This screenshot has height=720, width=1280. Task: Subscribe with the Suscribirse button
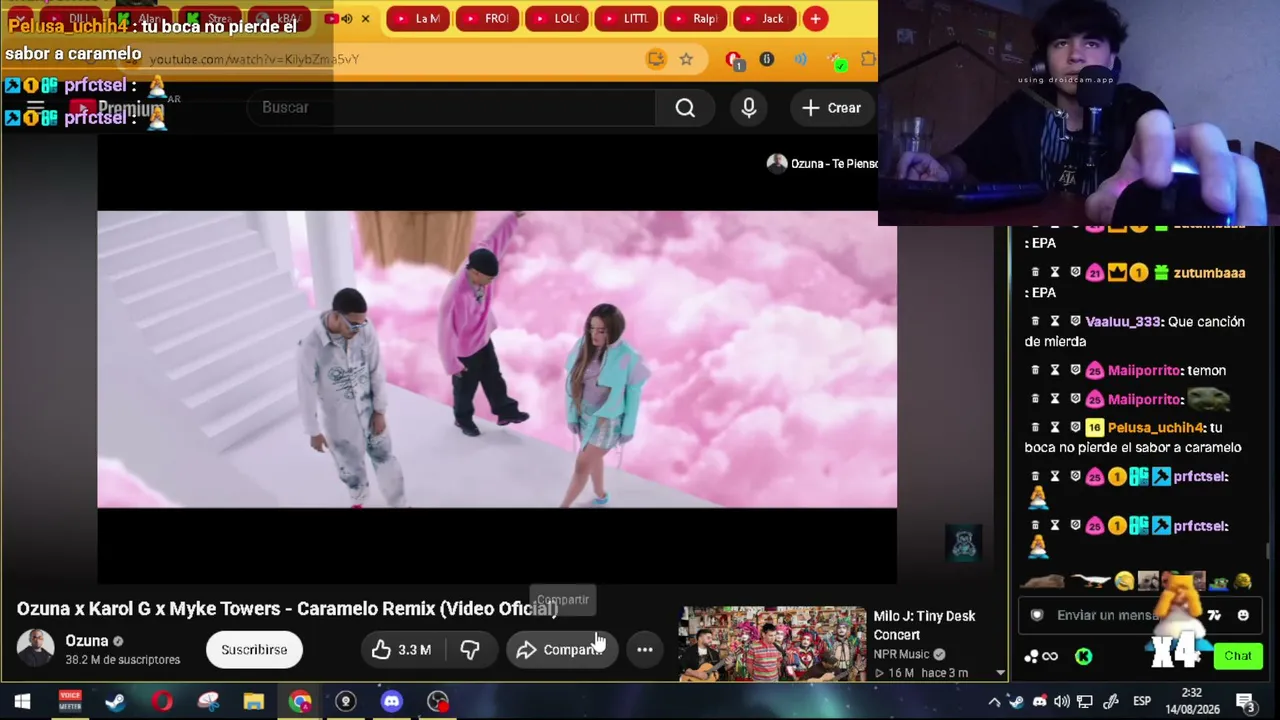click(254, 650)
